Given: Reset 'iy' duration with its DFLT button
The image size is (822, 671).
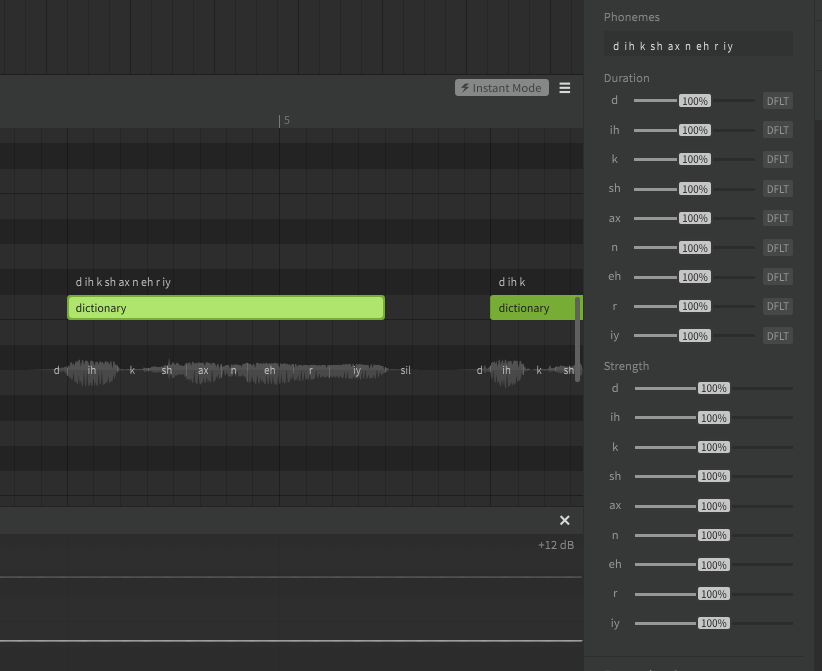Looking at the screenshot, I should click(x=777, y=336).
